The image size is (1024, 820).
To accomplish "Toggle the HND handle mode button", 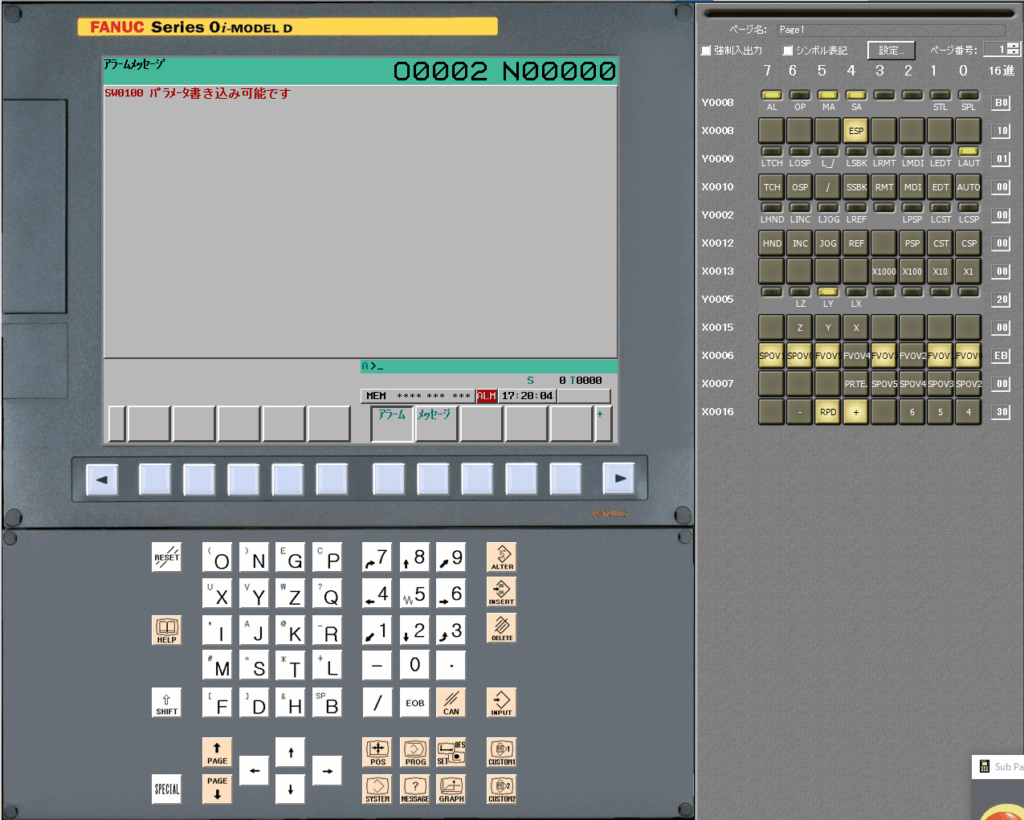I will tap(771, 243).
